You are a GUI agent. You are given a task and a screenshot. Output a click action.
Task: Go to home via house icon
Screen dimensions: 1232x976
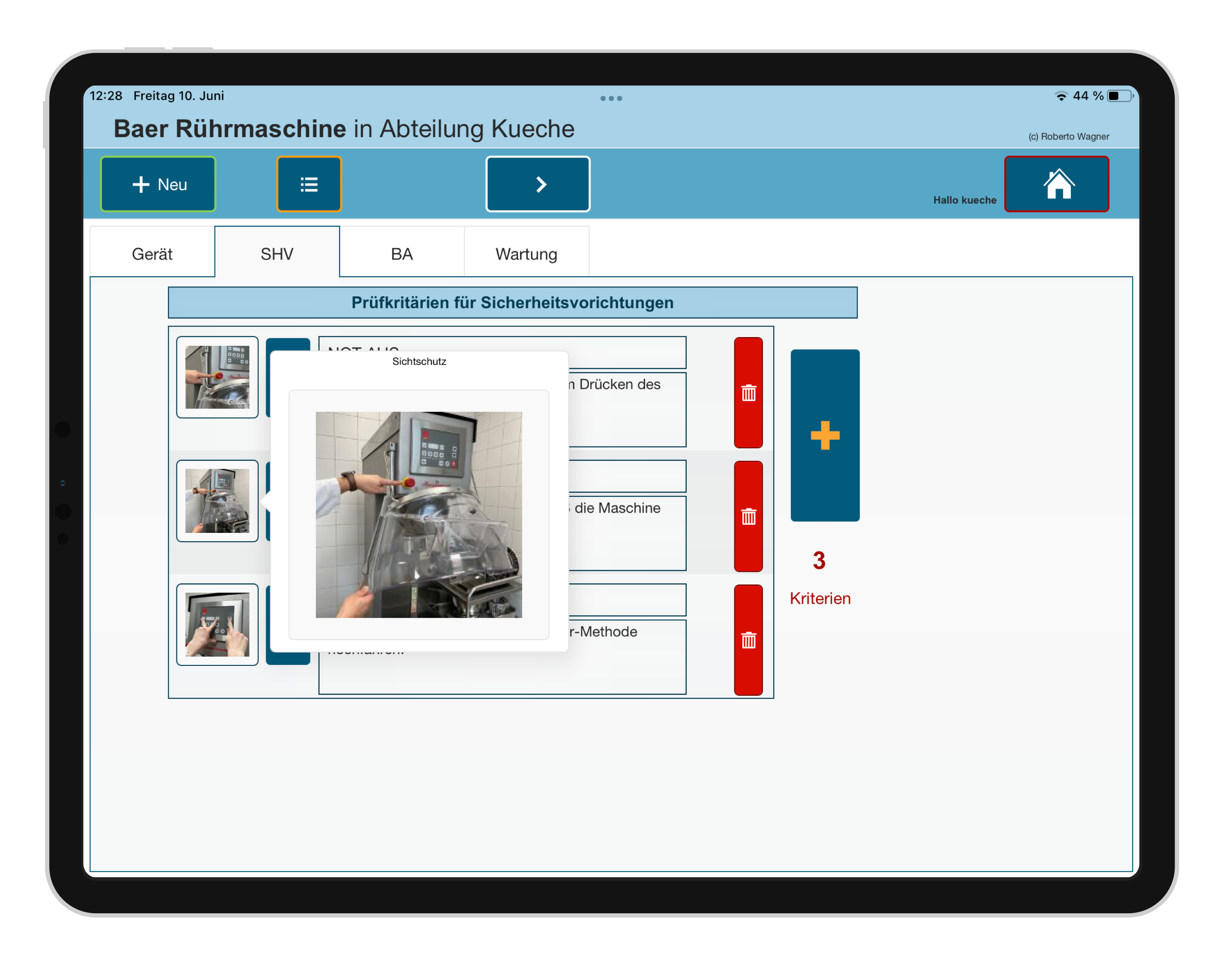pyautogui.click(x=1056, y=184)
